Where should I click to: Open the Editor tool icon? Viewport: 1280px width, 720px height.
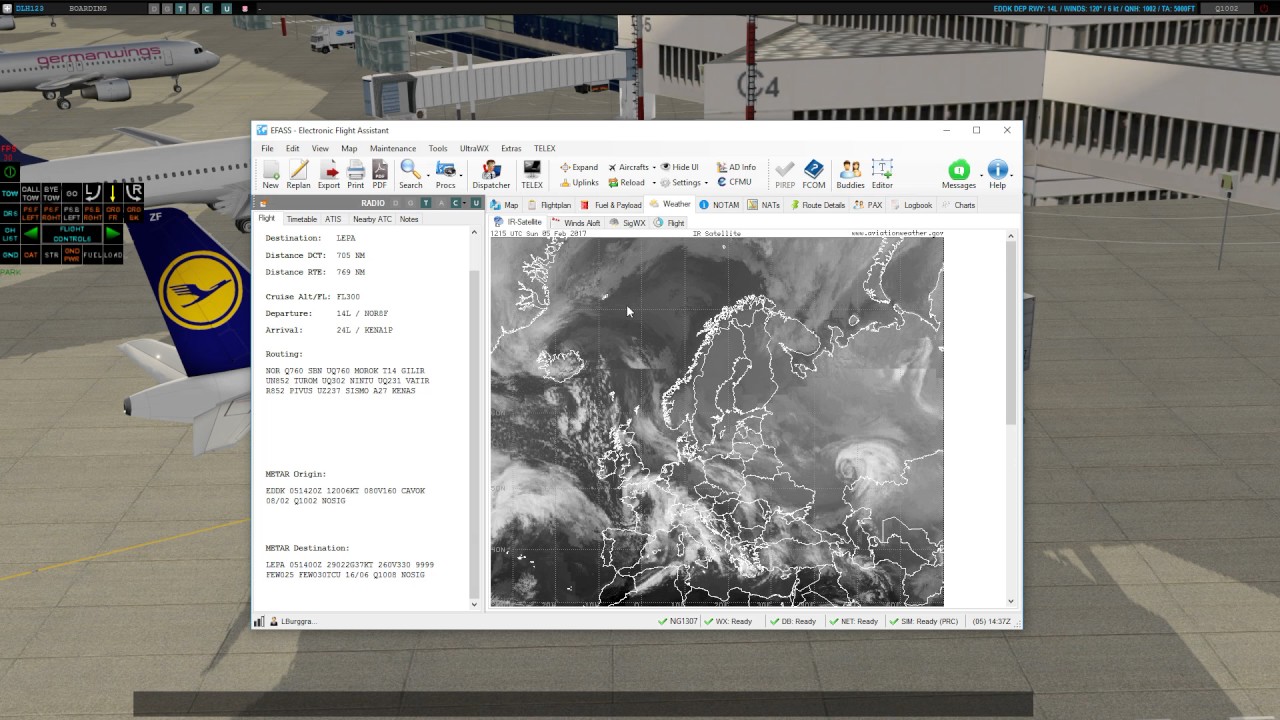coord(882,169)
